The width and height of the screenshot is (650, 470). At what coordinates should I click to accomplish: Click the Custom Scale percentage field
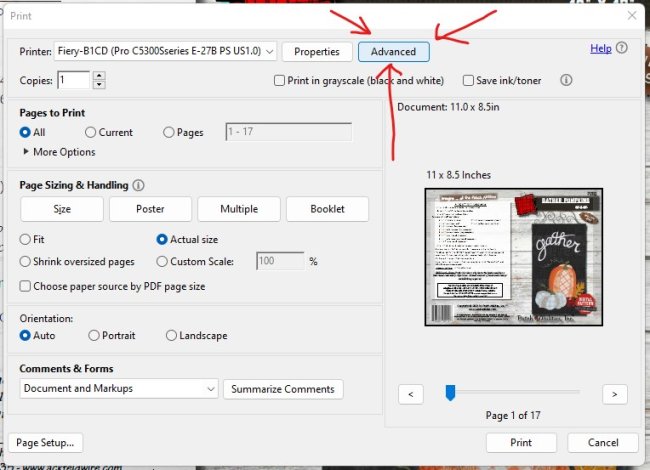(280, 261)
